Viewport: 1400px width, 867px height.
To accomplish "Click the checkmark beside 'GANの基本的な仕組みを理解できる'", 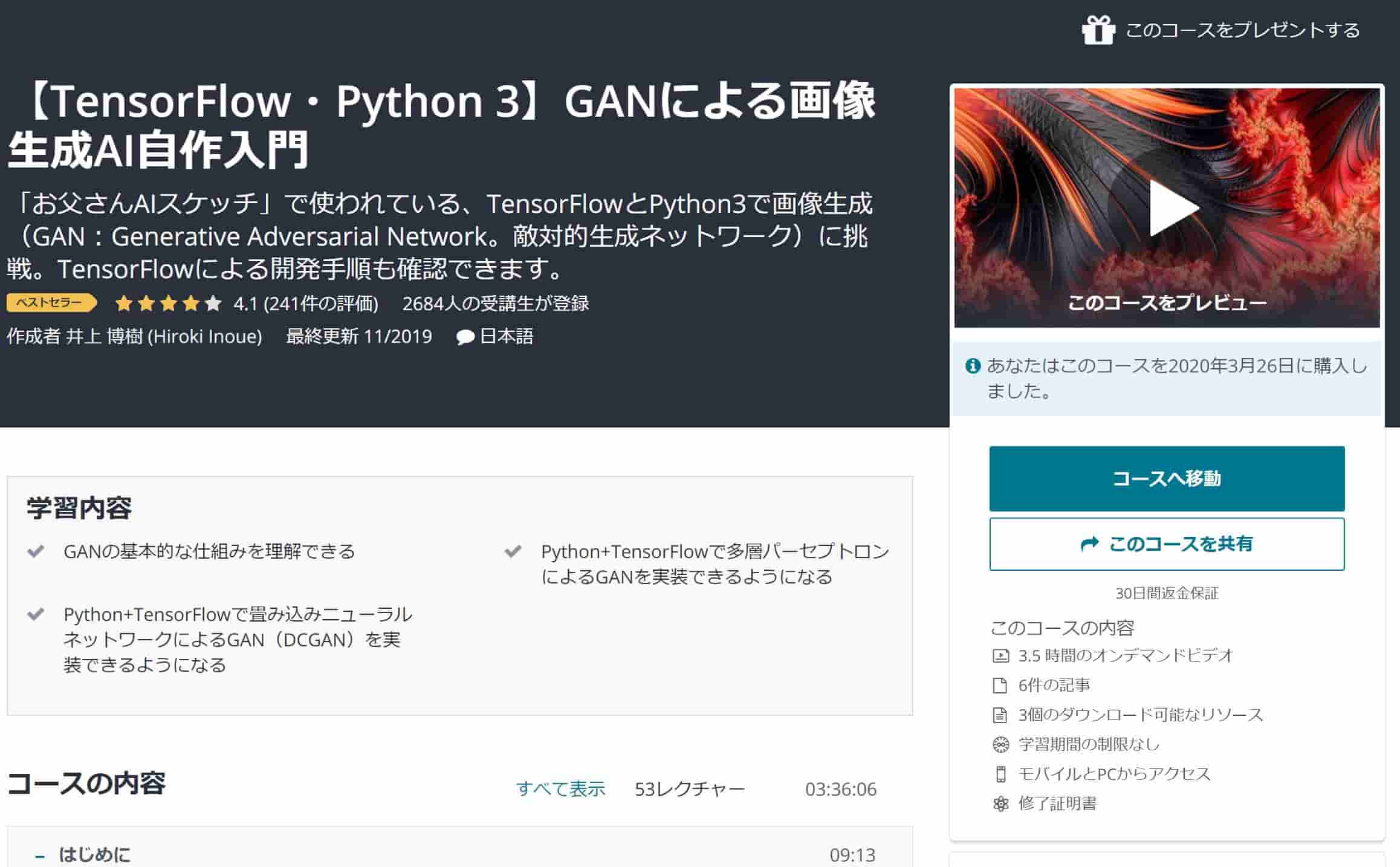I will click(36, 551).
